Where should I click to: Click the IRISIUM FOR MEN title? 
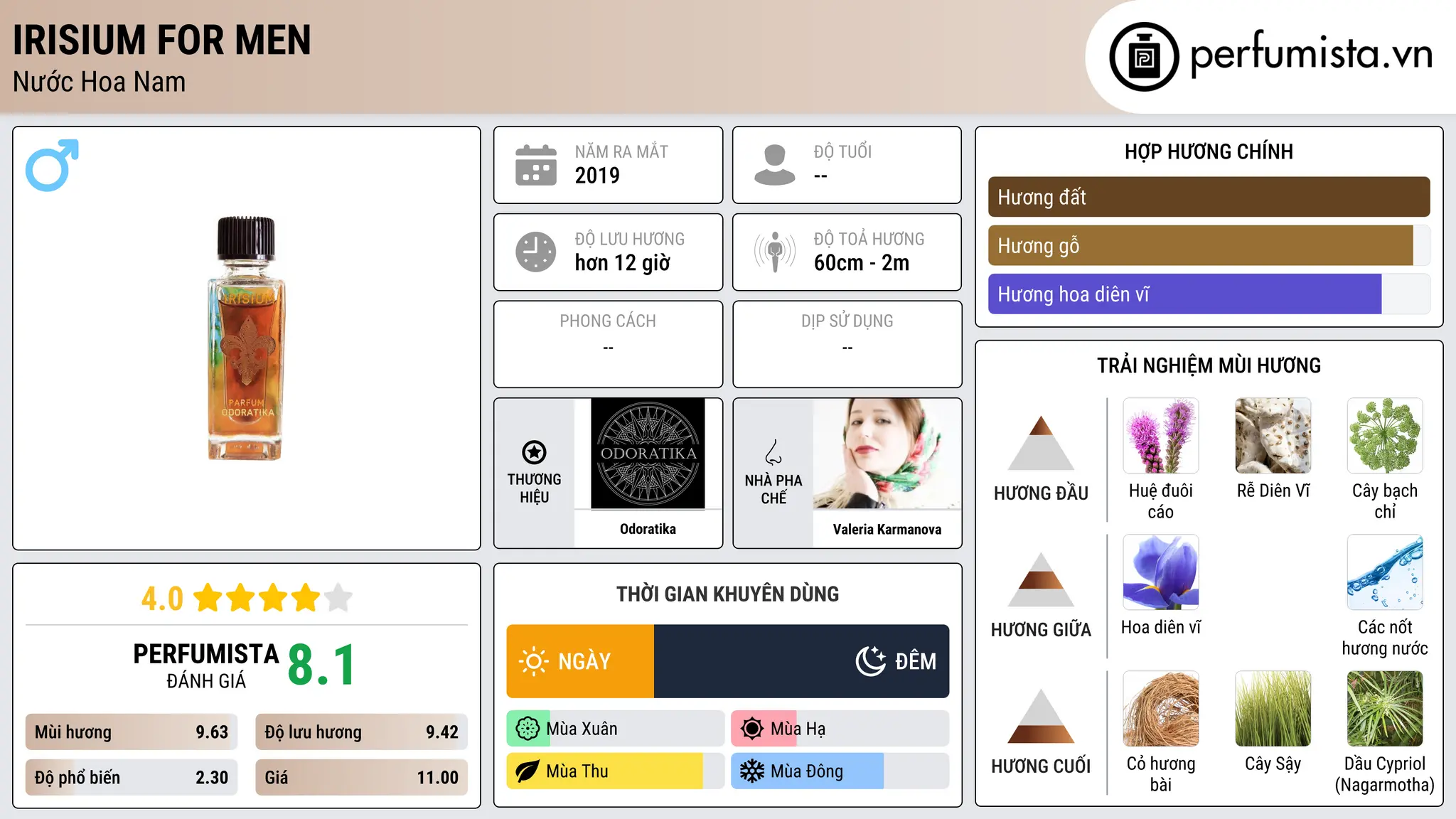point(162,40)
